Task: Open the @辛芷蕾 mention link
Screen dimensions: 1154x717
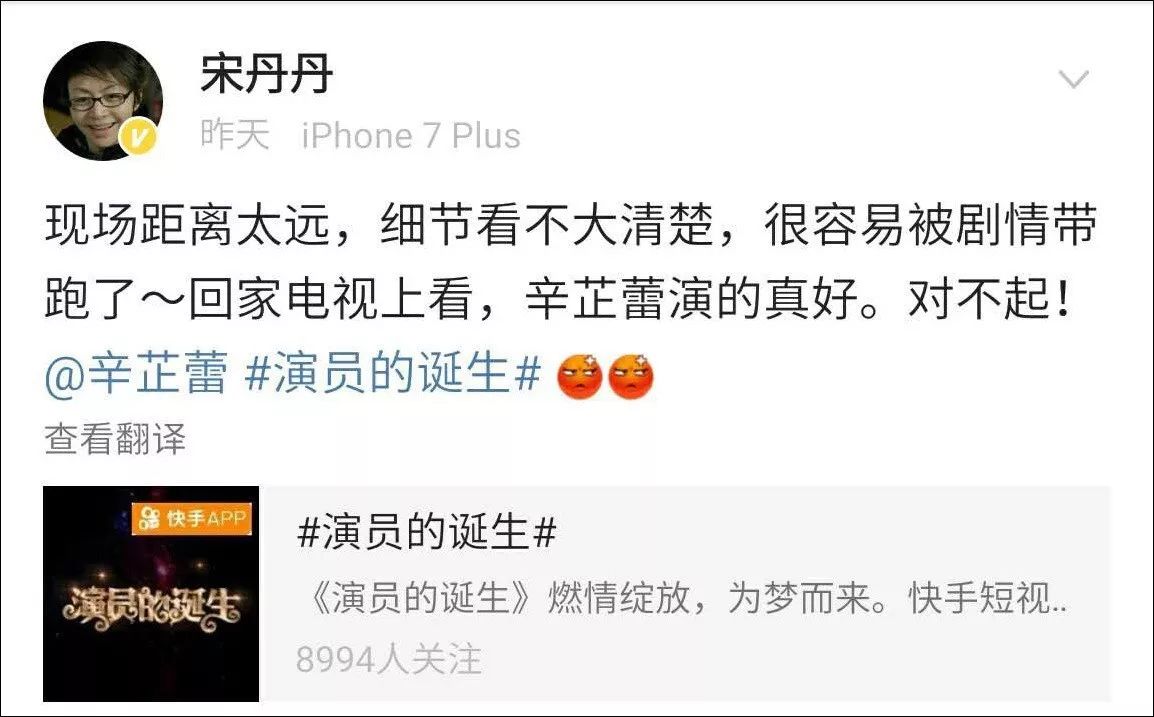Action: (x=136, y=374)
